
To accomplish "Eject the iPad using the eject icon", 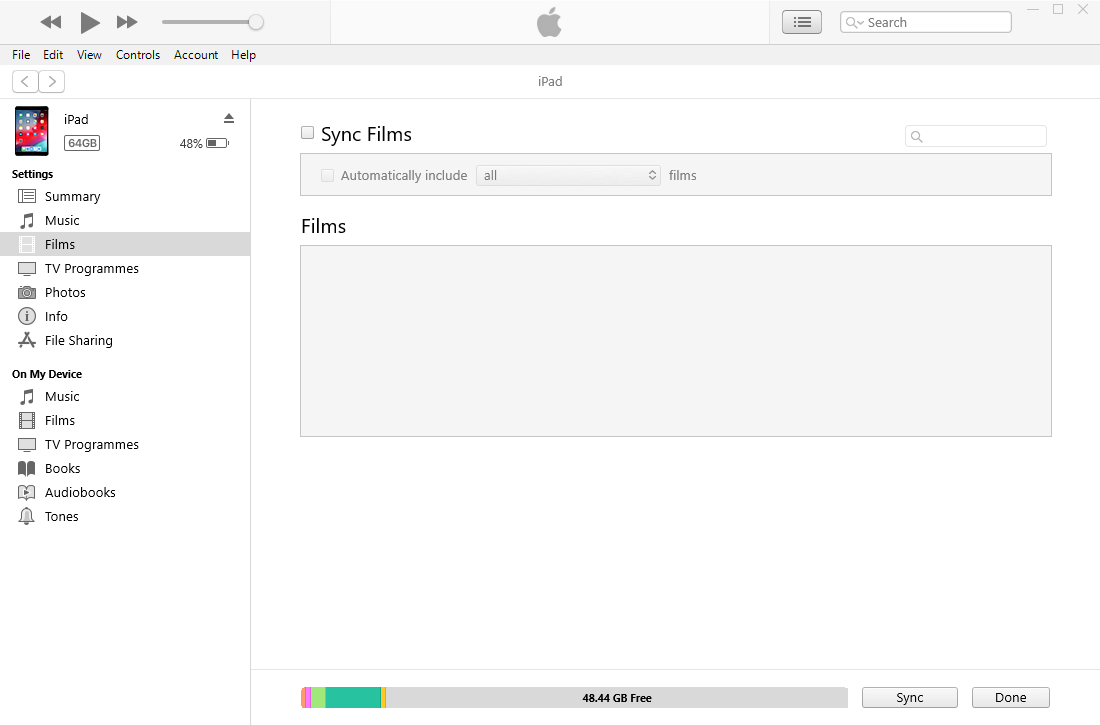I will pos(229,119).
